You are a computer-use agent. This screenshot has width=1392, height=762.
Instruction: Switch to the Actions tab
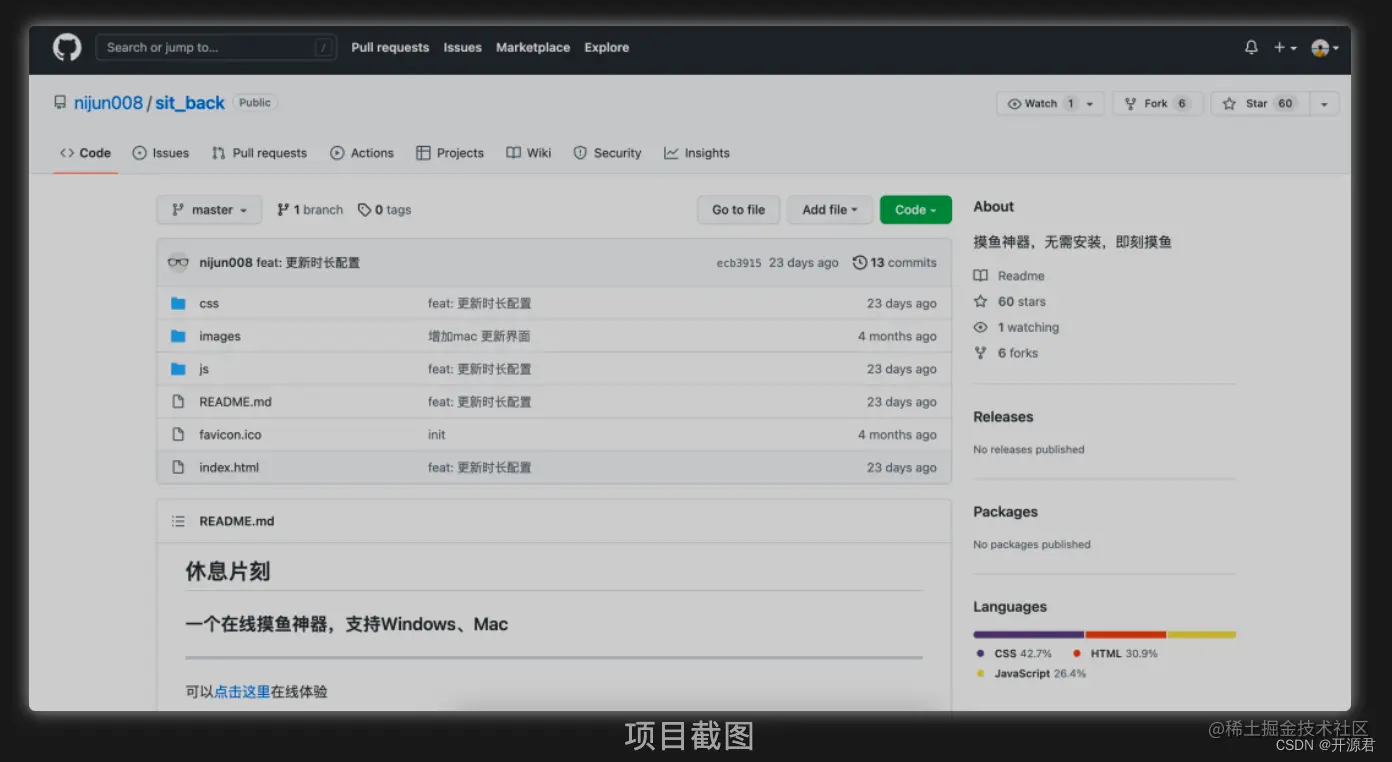[362, 153]
